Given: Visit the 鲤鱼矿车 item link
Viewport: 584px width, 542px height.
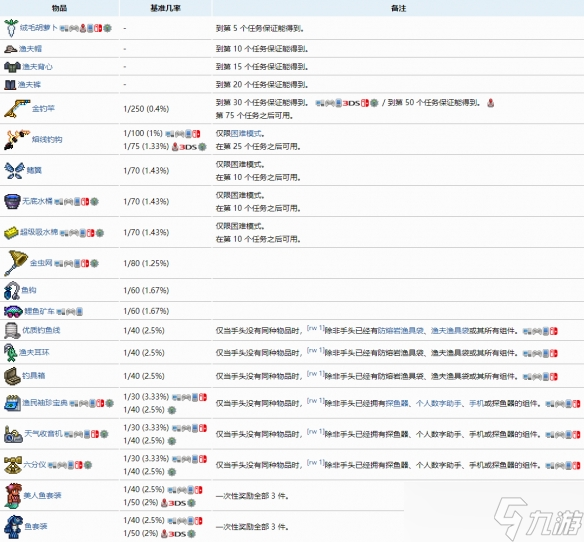Looking at the screenshot, I should pyautogui.click(x=39, y=311).
